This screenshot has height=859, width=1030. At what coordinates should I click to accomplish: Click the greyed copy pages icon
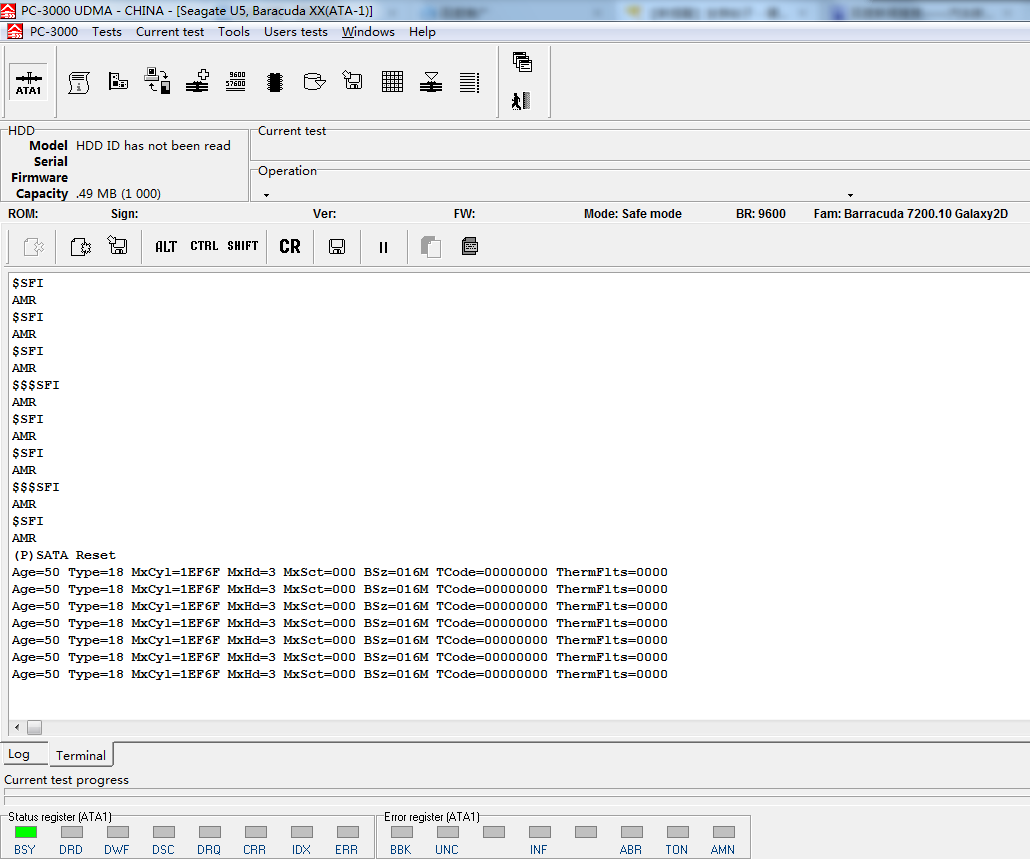point(430,247)
